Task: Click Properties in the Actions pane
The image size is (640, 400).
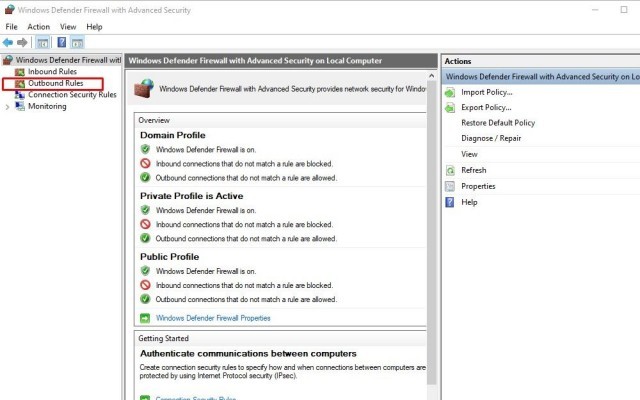Action: point(478,186)
